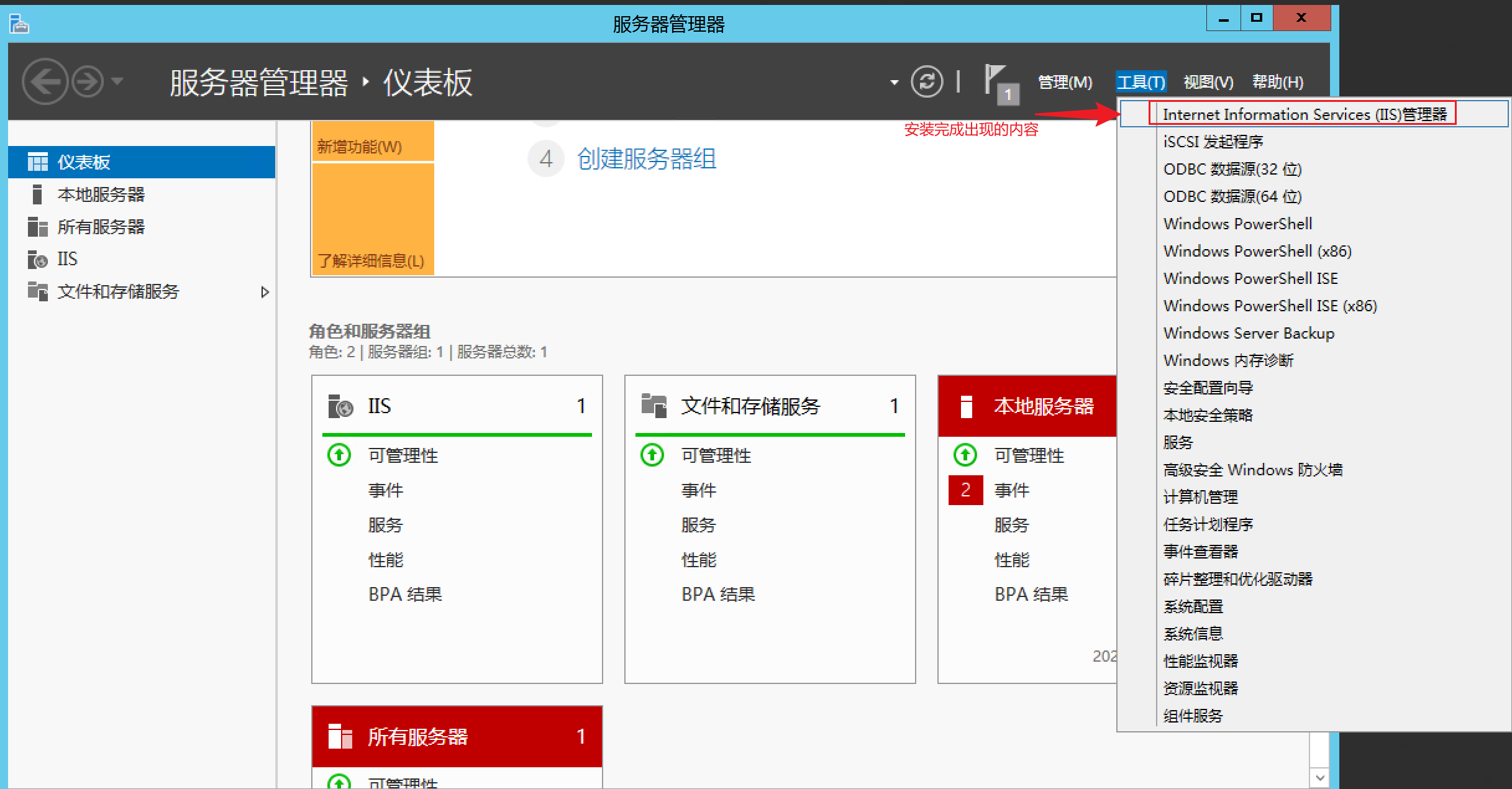Select 本地服务器 in left navigation

click(101, 194)
